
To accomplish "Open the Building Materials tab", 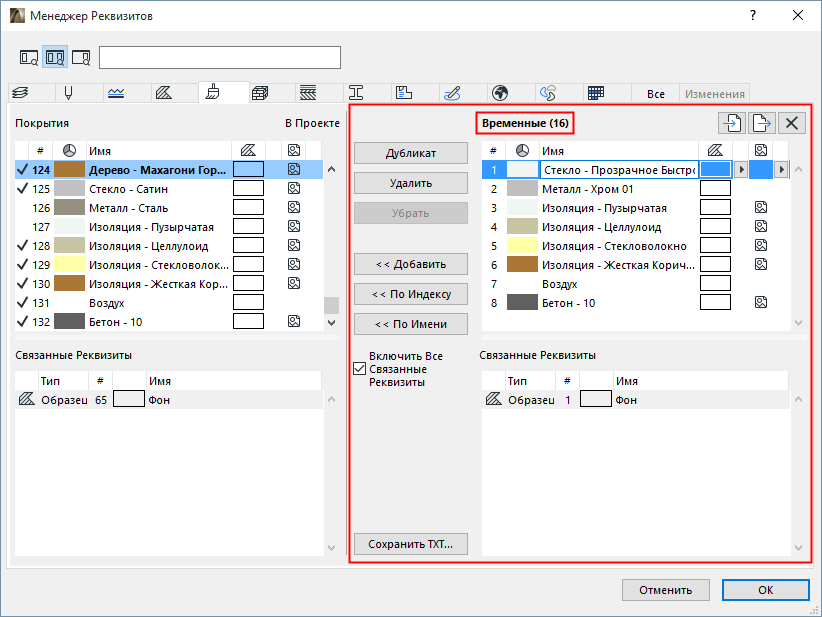I will pyautogui.click(x=259, y=93).
